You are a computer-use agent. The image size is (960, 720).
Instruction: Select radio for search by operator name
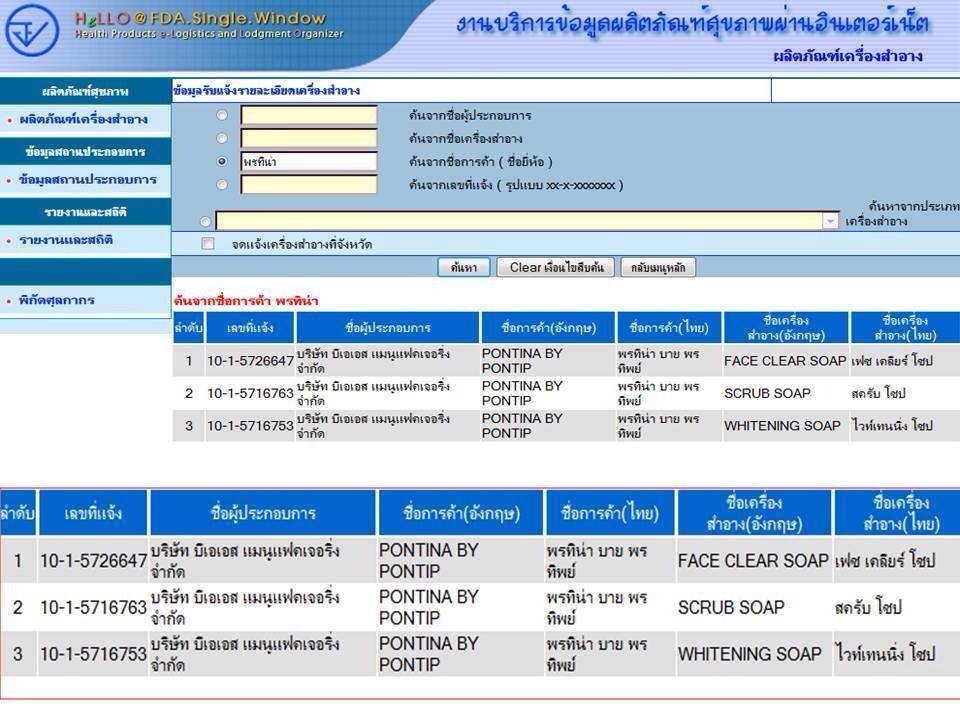tap(222, 115)
